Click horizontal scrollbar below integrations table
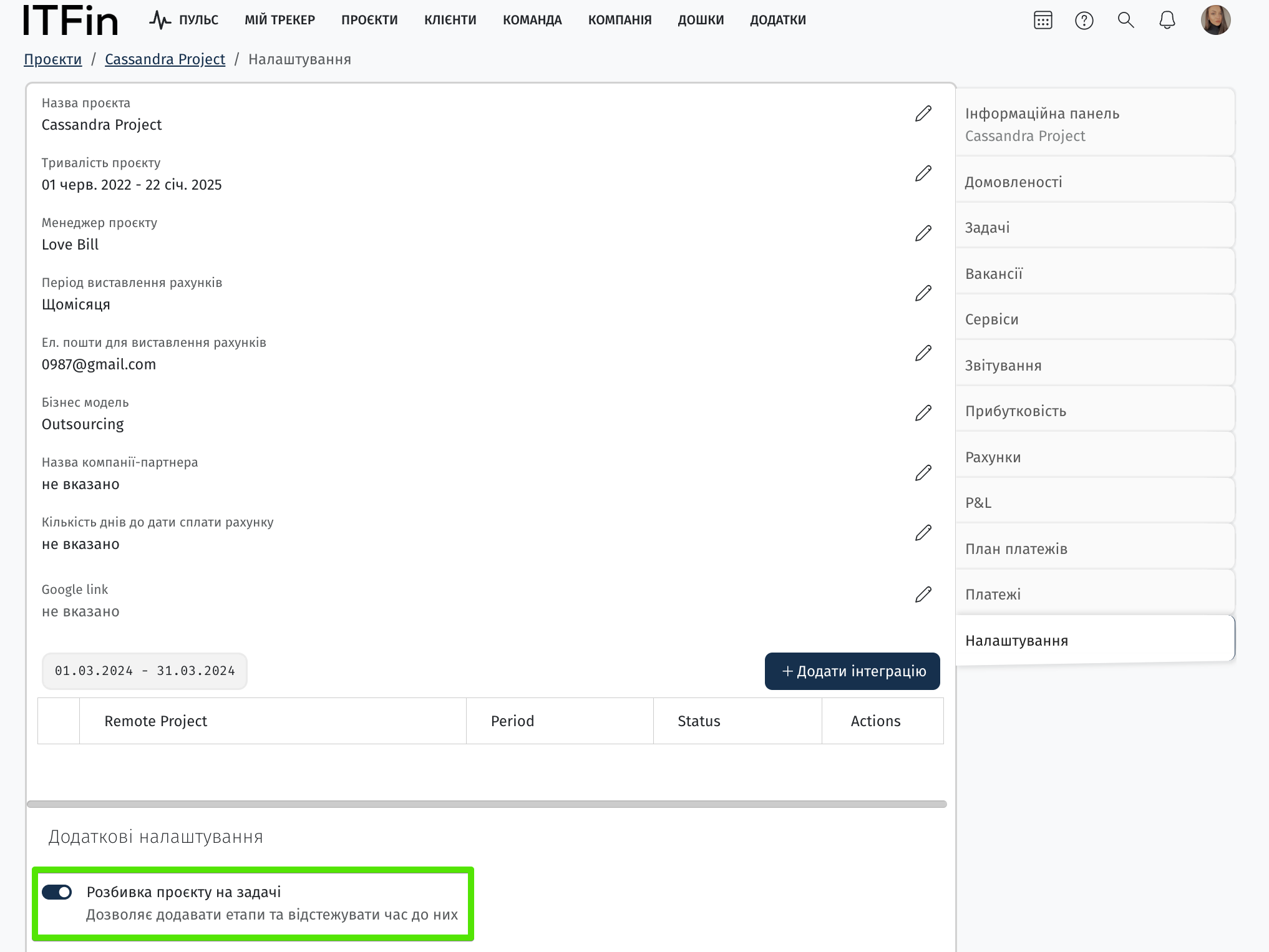Screen dimensions: 1269x952 pyautogui.click(x=487, y=804)
